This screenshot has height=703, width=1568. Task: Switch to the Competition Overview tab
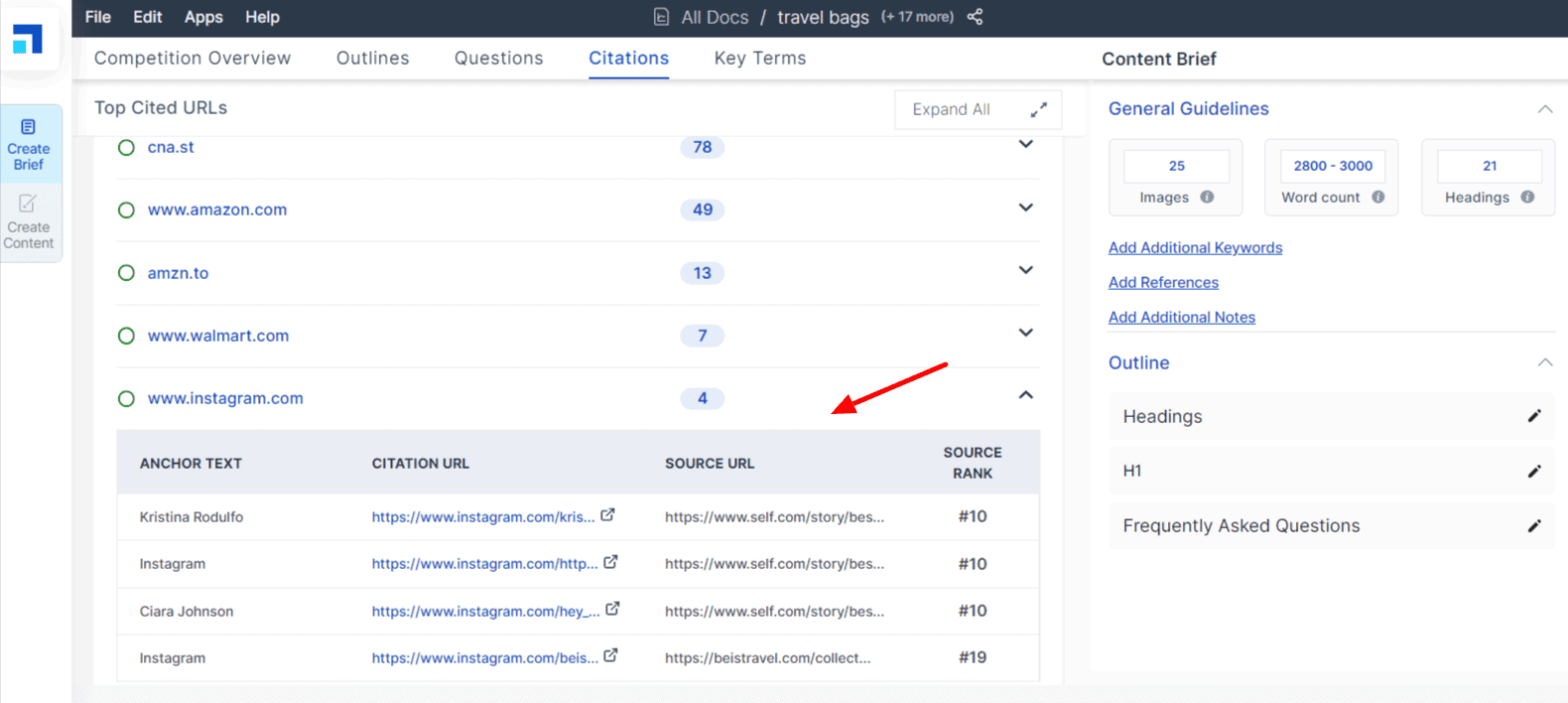click(193, 58)
